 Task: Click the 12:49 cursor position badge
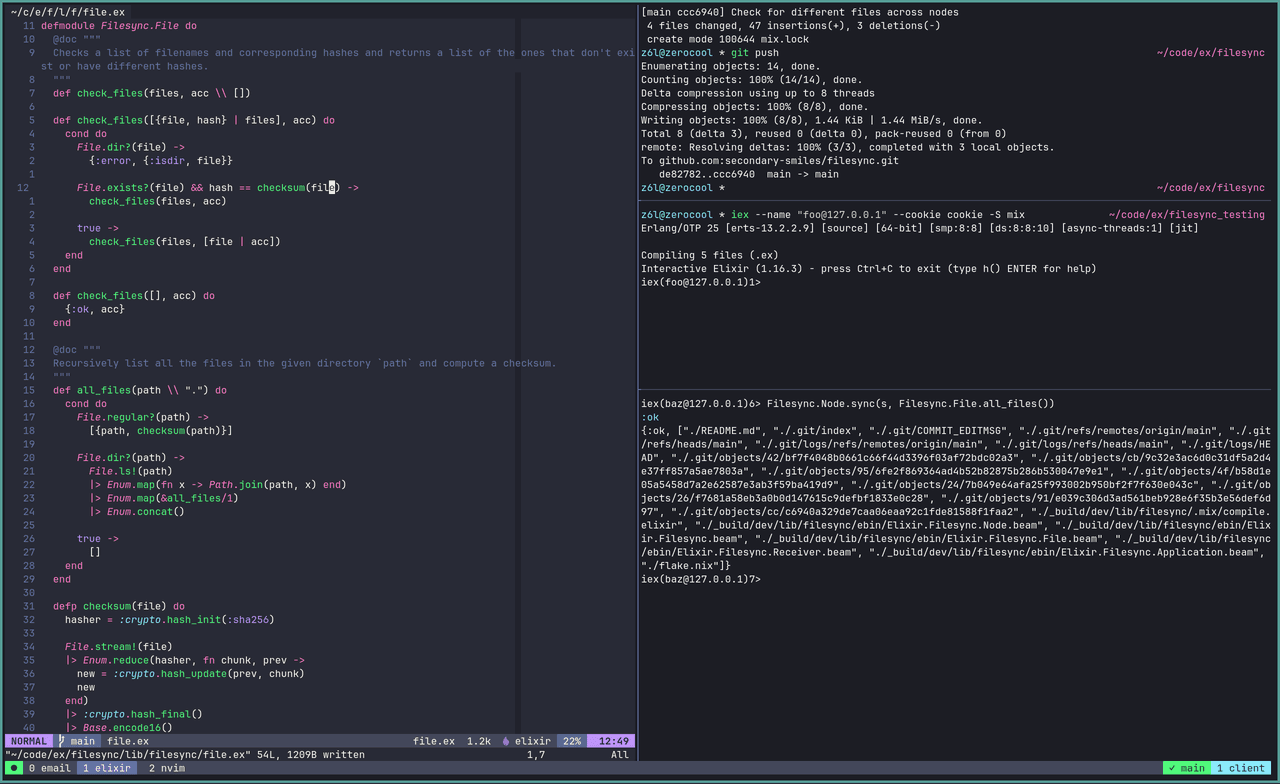(x=613, y=741)
